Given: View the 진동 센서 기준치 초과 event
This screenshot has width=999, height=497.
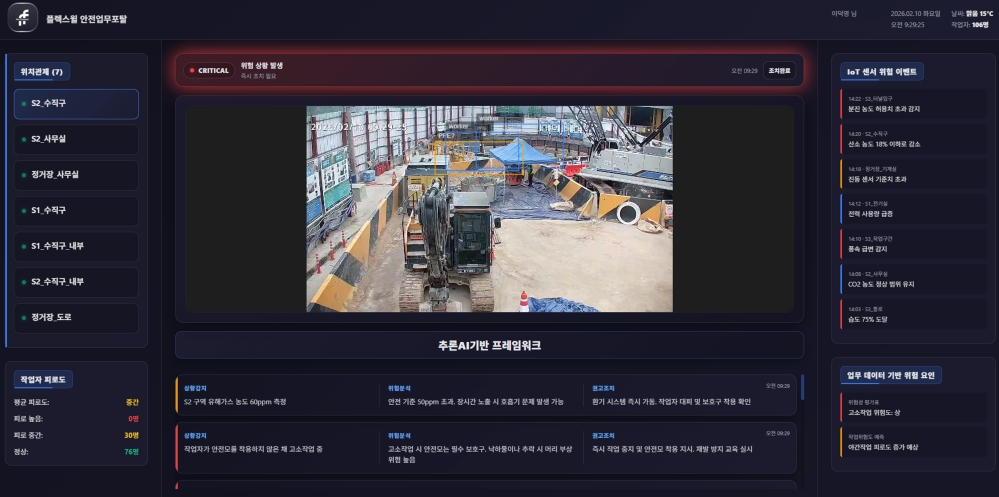Looking at the screenshot, I should pos(912,175).
